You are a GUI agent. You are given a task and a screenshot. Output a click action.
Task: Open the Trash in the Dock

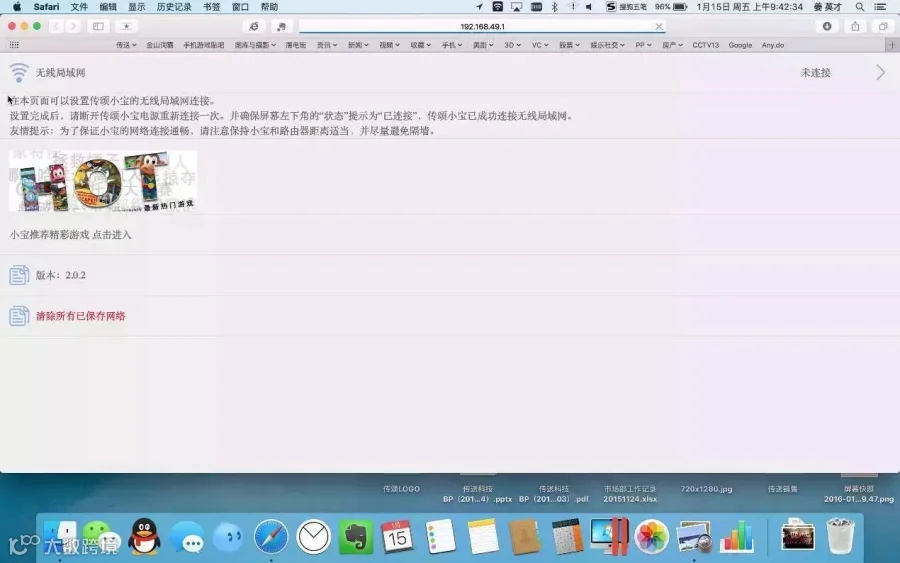(x=841, y=536)
